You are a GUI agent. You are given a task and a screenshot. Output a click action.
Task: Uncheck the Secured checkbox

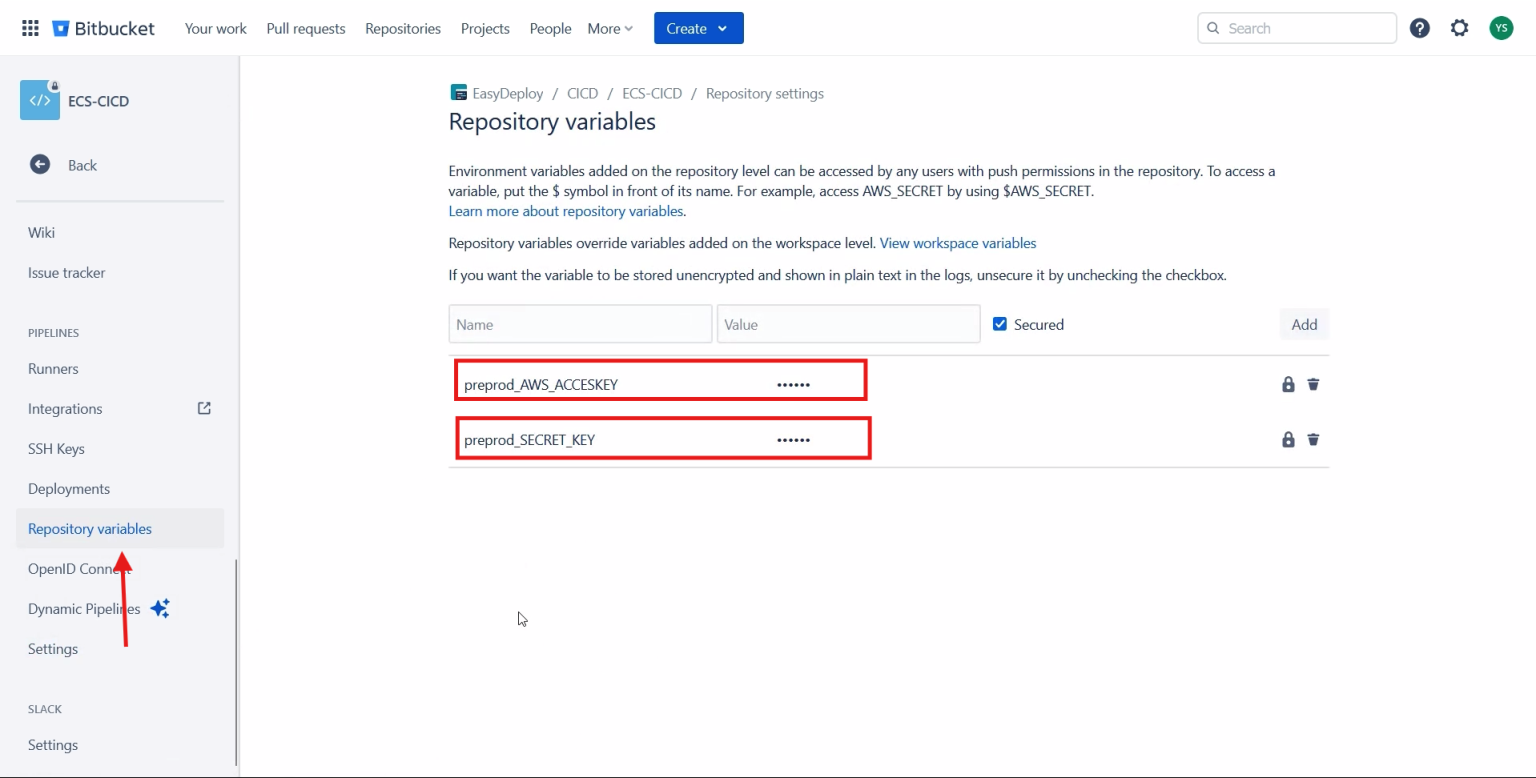tap(1000, 323)
